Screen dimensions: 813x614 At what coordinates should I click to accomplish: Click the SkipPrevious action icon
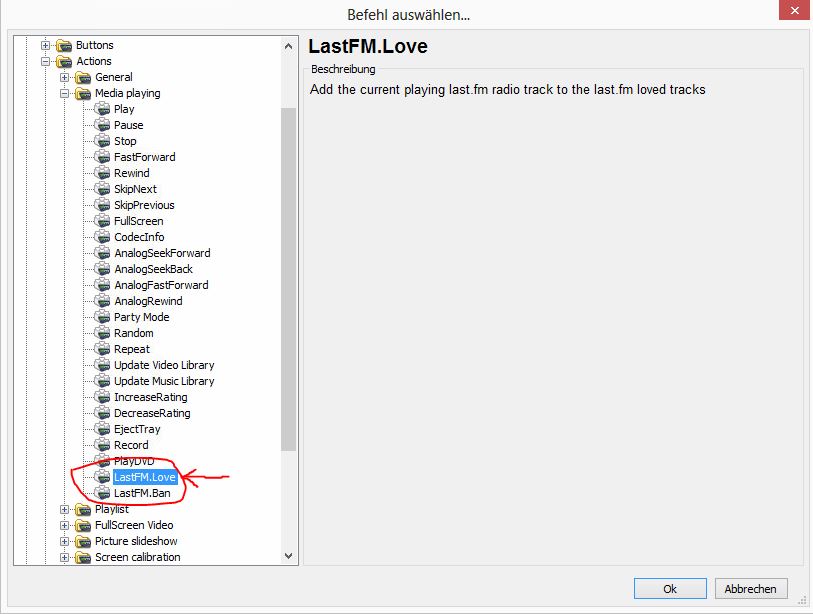[103, 205]
